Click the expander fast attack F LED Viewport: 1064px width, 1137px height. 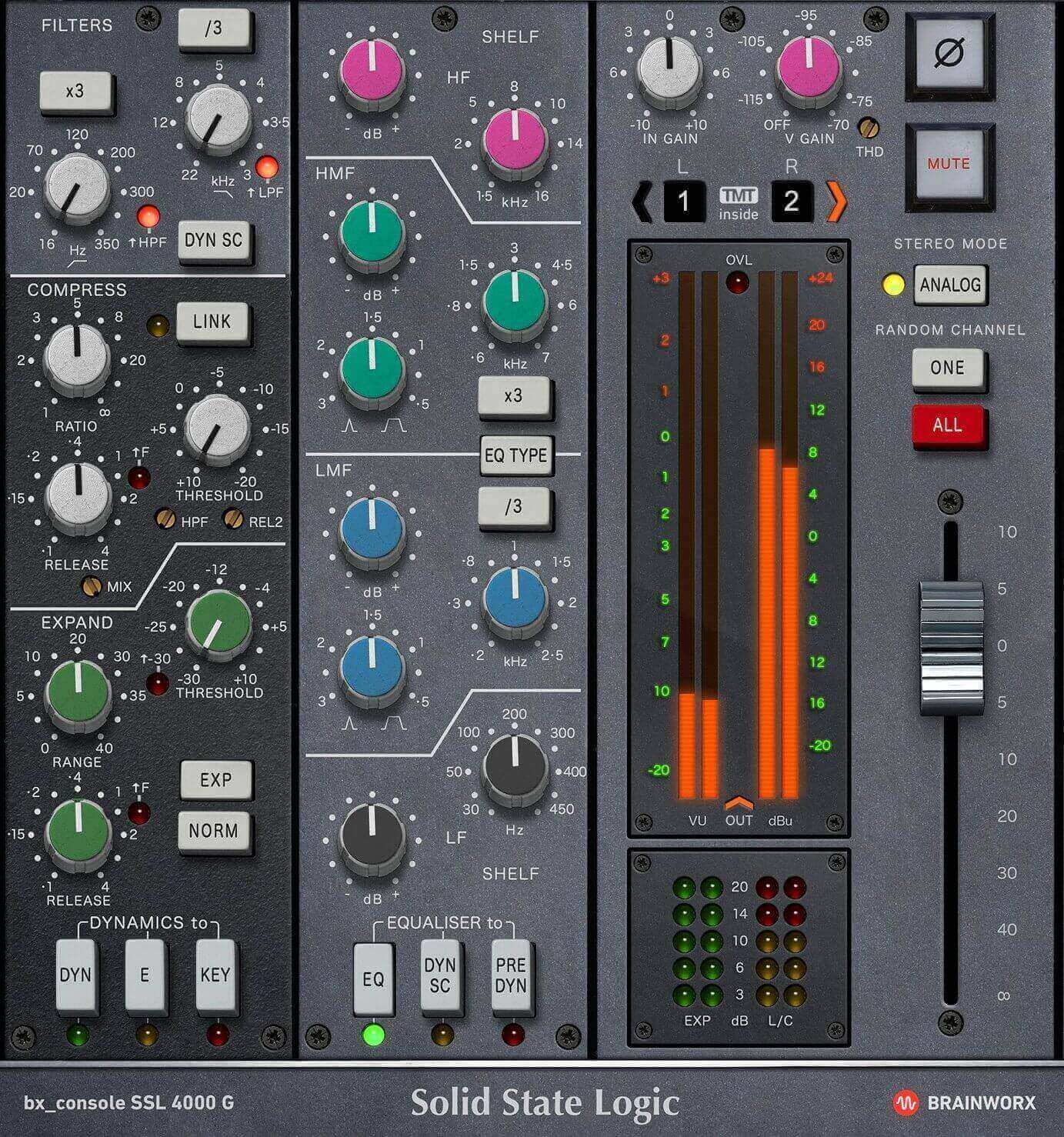pos(139,812)
